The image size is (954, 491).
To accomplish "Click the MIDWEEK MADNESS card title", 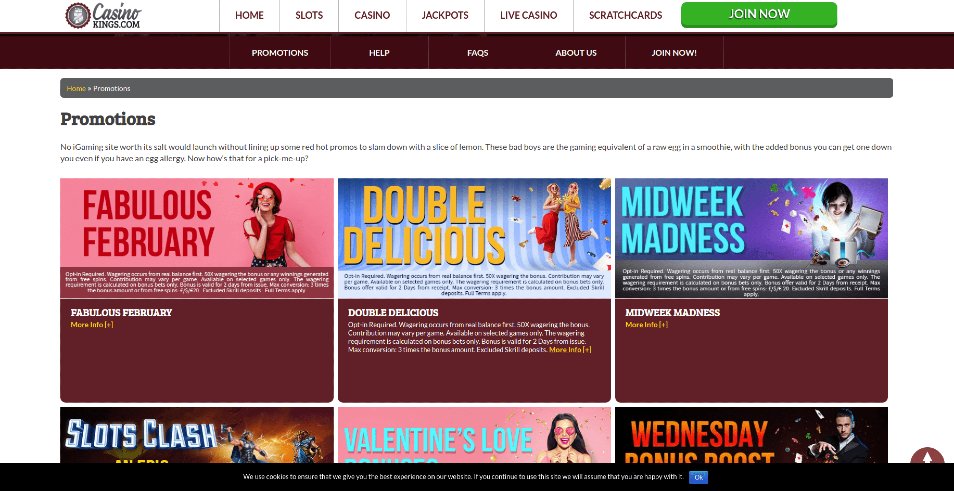I will click(672, 312).
